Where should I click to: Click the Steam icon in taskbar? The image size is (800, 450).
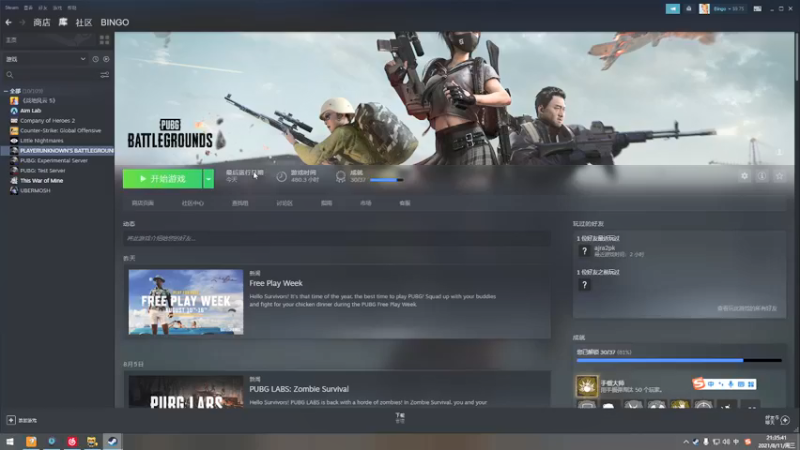point(112,441)
